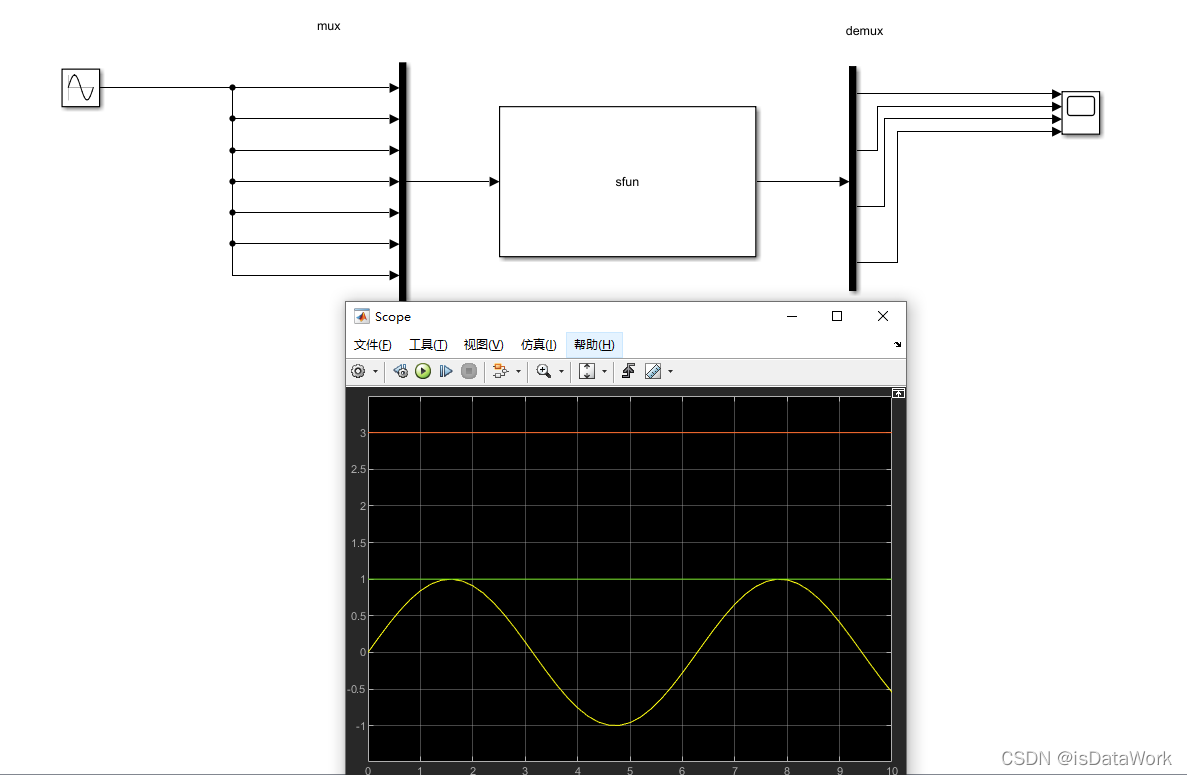Click the Step Forward button in Scope
The image size is (1187, 775).
446,371
